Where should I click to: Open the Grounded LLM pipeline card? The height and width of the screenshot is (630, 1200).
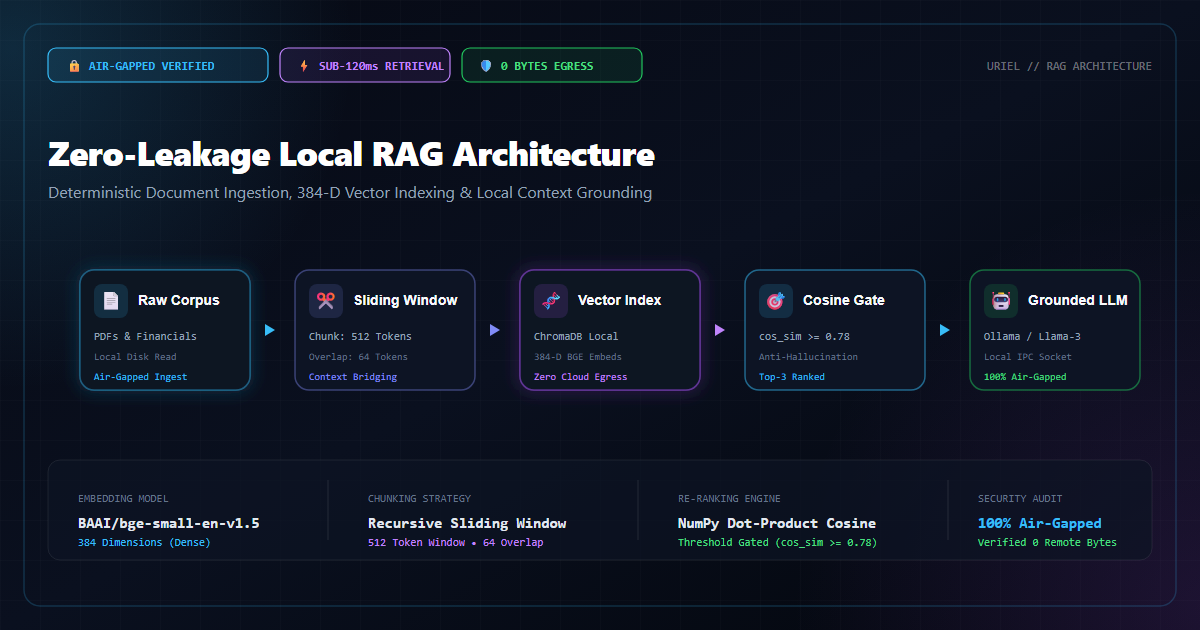point(1055,330)
